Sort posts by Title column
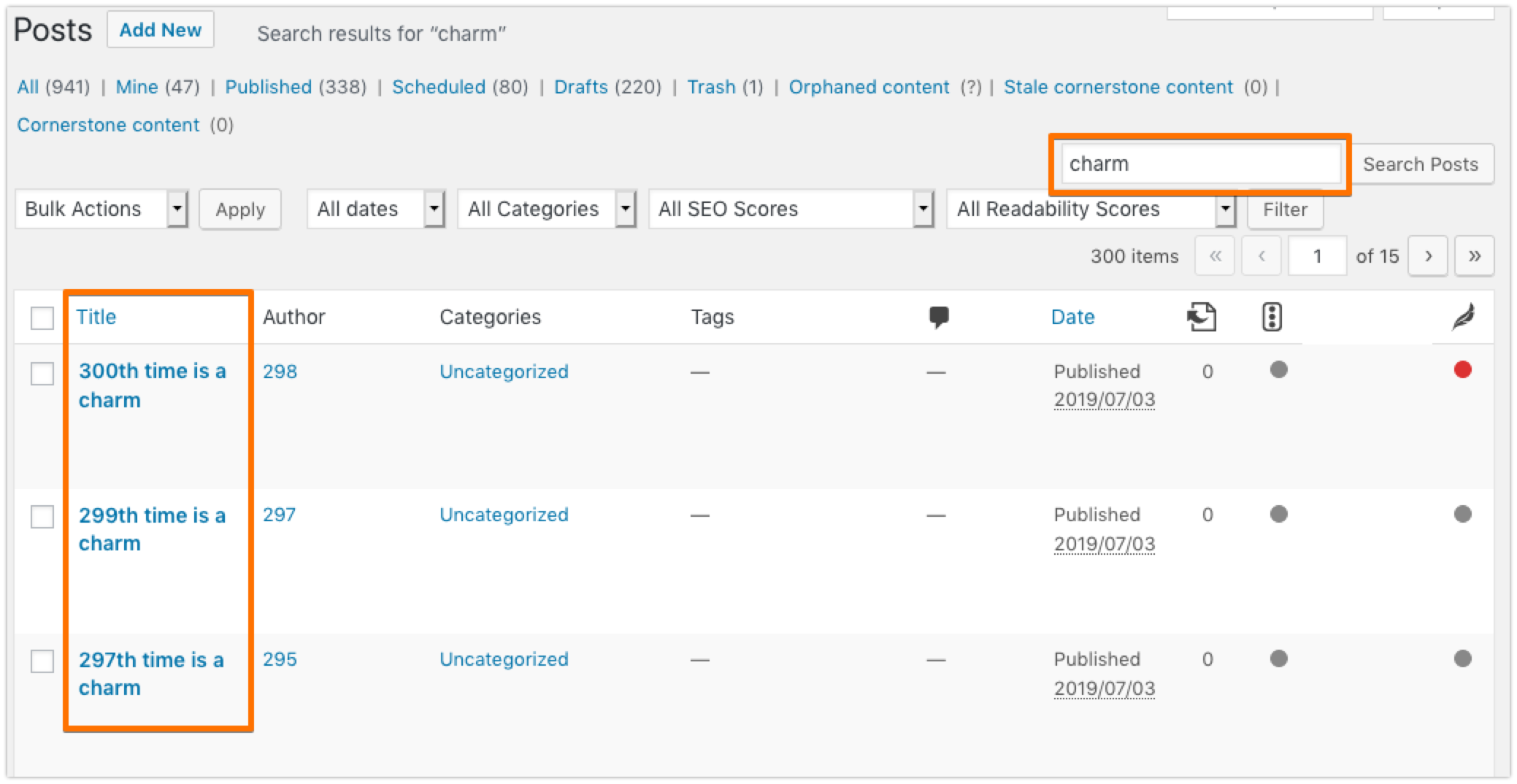The image size is (1517, 784). [x=96, y=317]
